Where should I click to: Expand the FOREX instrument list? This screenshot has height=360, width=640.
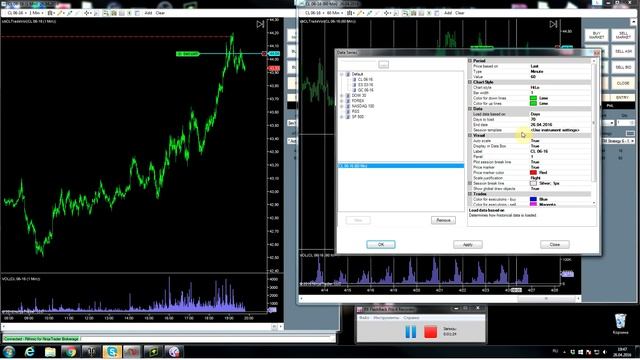342,101
